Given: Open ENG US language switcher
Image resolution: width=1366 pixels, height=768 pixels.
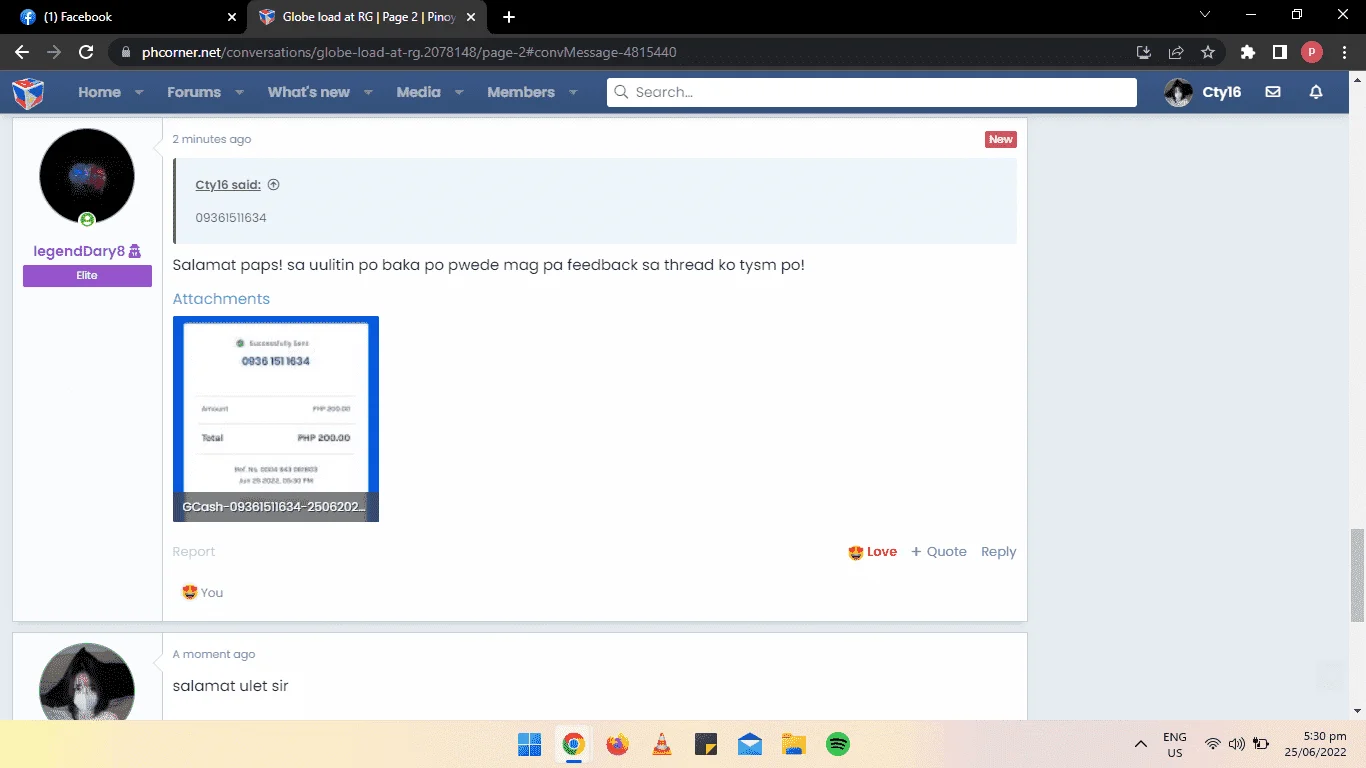Looking at the screenshot, I should [1175, 744].
